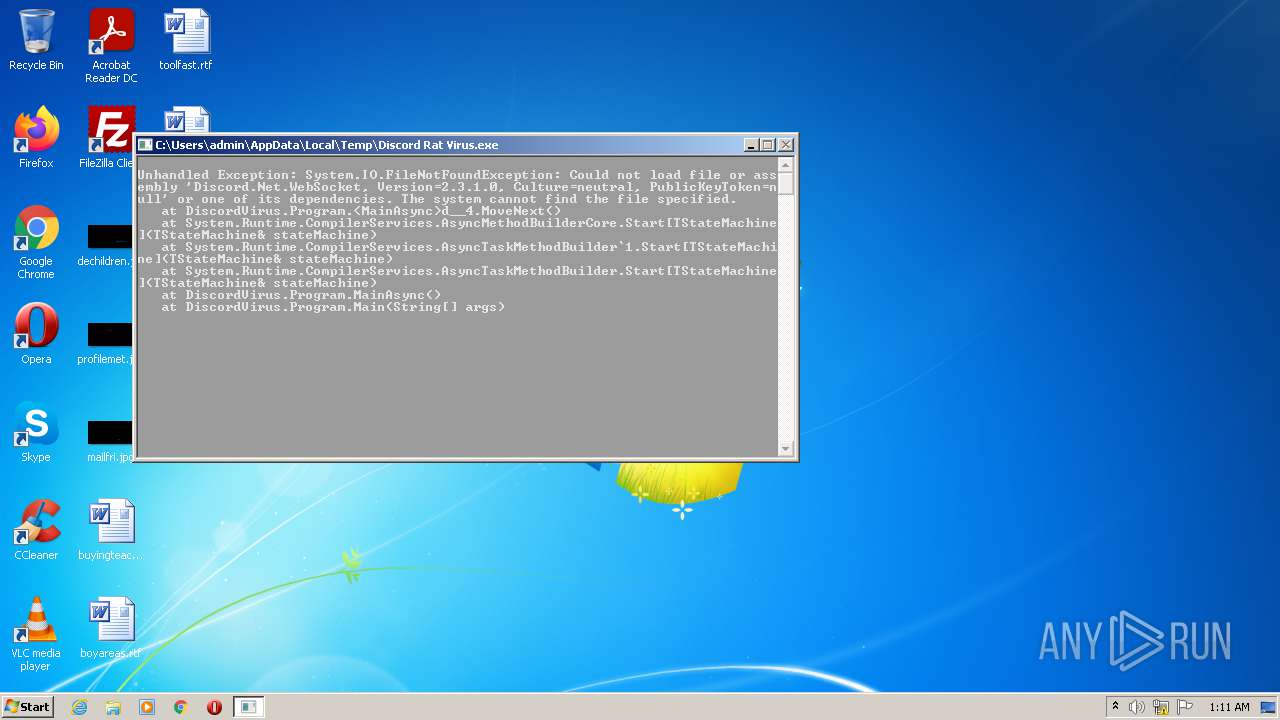This screenshot has width=1280, height=720.
Task: Click Show desktop button in tray corner
Action: (x=1268, y=707)
